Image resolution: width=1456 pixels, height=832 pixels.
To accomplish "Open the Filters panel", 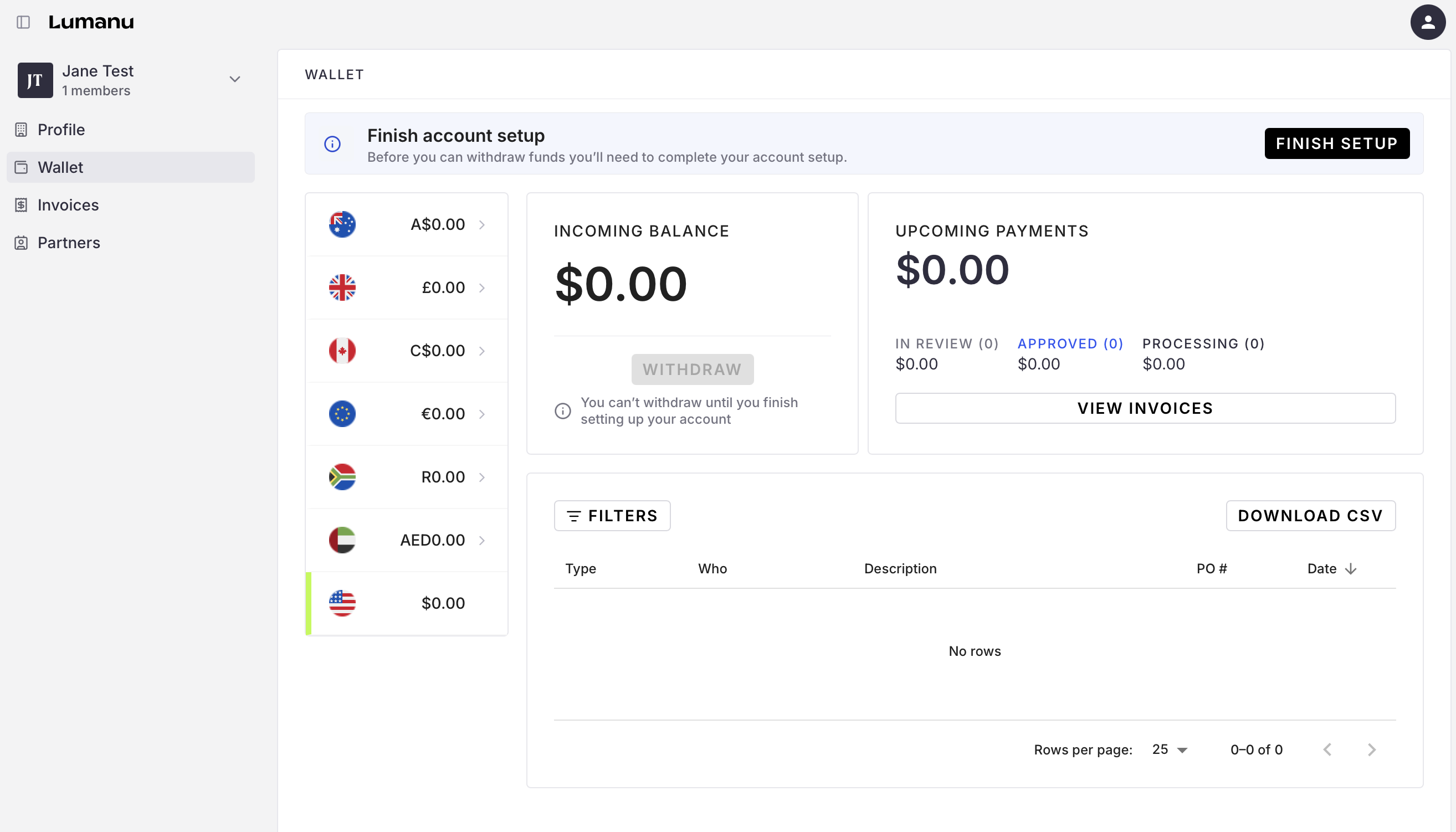I will click(612, 515).
